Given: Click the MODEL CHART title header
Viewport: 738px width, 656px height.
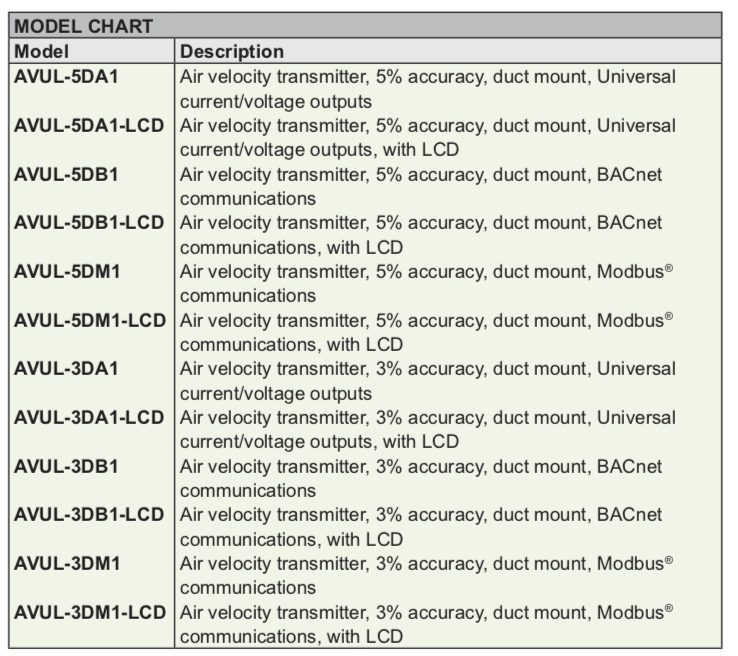Looking at the screenshot, I should (84, 27).
